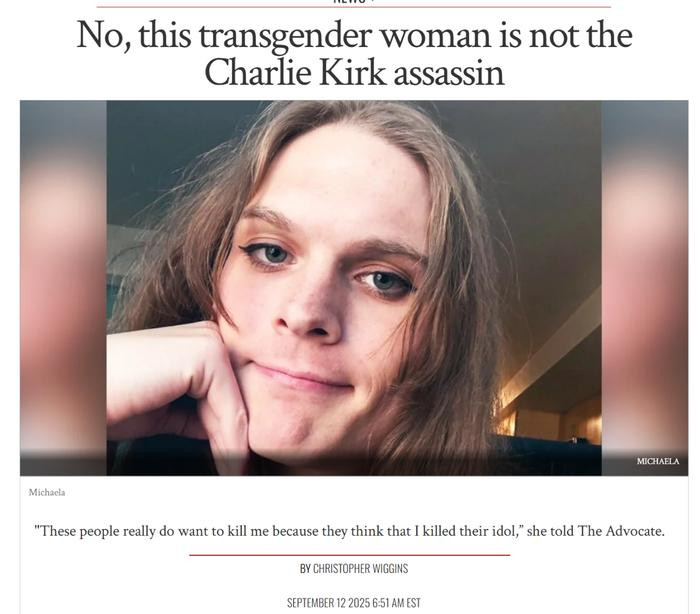Screen dimensions: 700x614
Task: Click the article headline about the transgender woman
Action: 354,54
